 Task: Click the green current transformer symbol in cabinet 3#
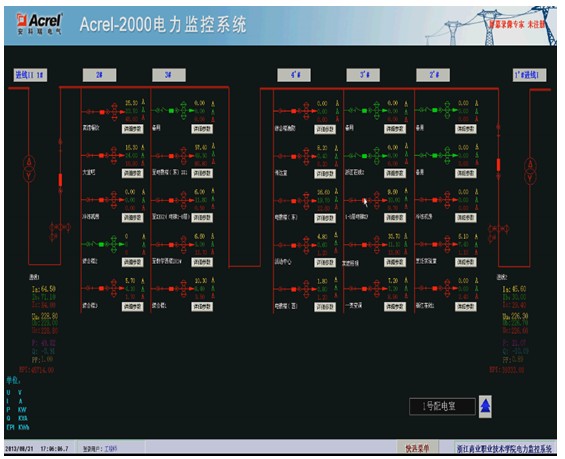click(x=184, y=111)
